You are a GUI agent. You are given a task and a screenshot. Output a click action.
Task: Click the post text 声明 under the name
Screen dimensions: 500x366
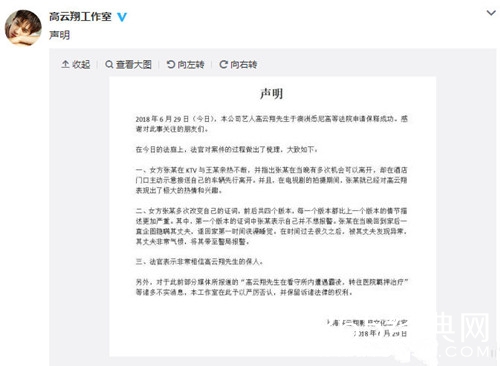pyautogui.click(x=59, y=35)
